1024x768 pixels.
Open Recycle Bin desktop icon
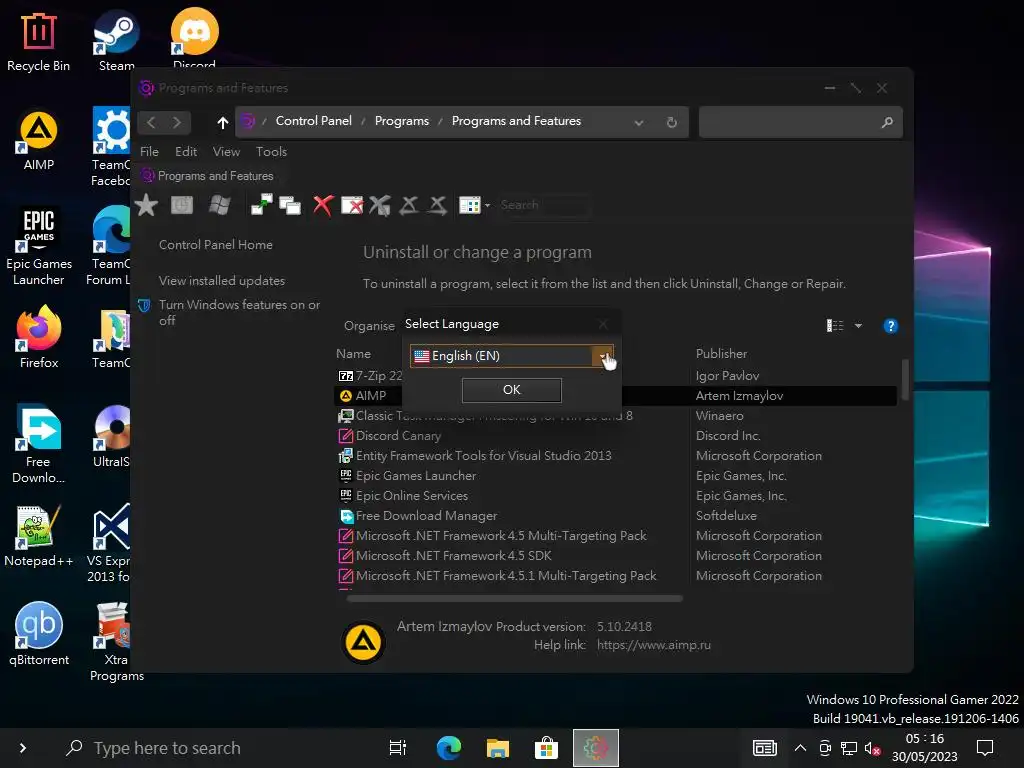[x=38, y=42]
